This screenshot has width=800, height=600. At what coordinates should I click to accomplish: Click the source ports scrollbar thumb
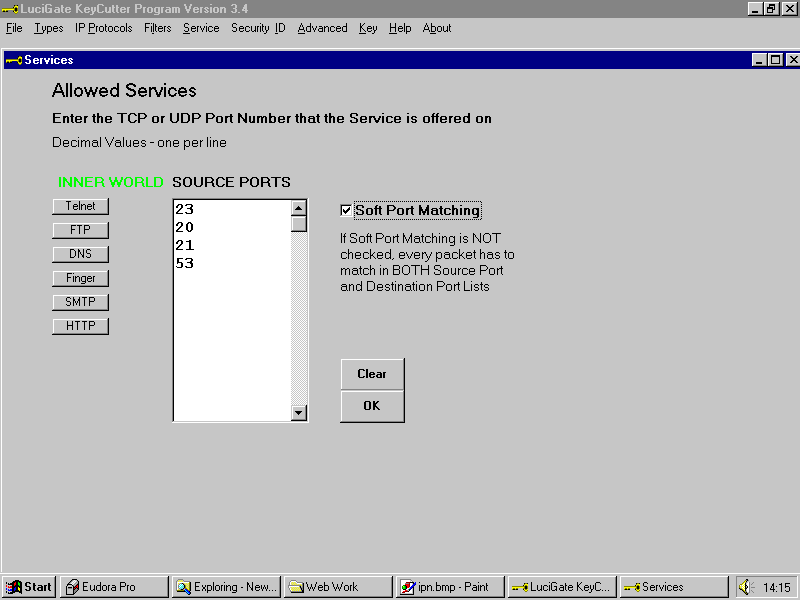(x=299, y=224)
